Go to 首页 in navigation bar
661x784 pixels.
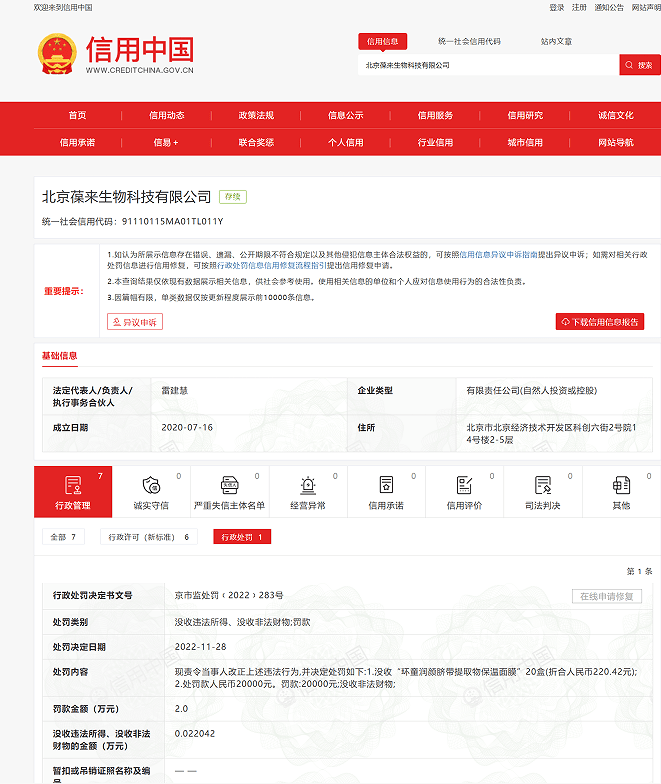(78, 116)
